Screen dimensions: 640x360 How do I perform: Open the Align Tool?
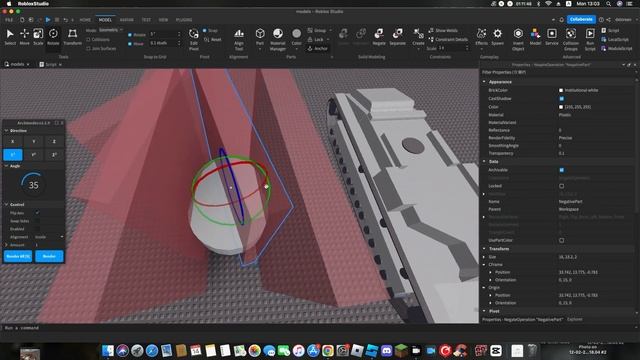pyautogui.click(x=239, y=39)
